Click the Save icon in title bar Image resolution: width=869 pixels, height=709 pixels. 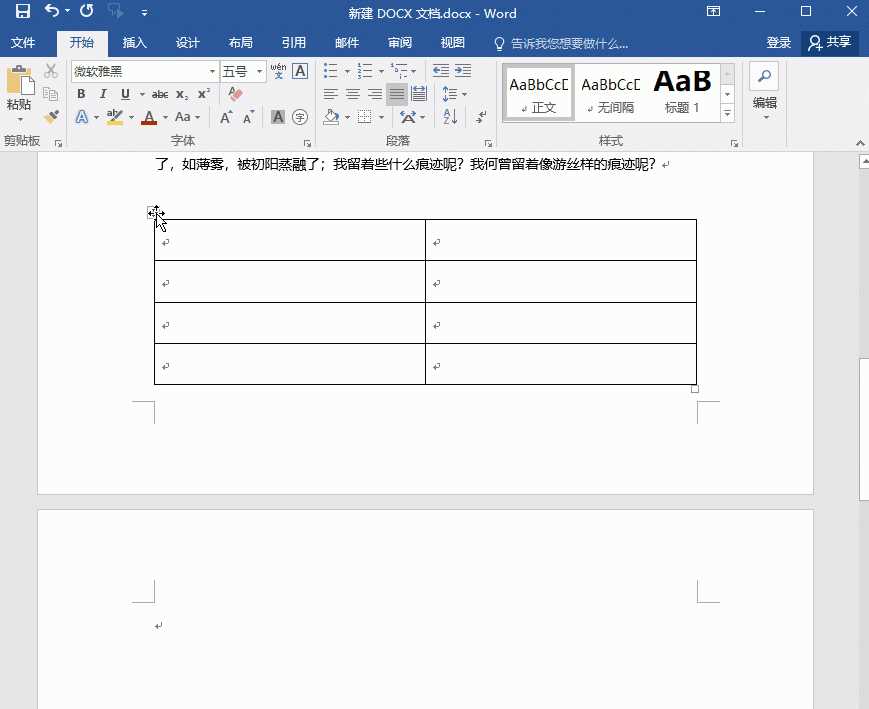click(x=22, y=13)
